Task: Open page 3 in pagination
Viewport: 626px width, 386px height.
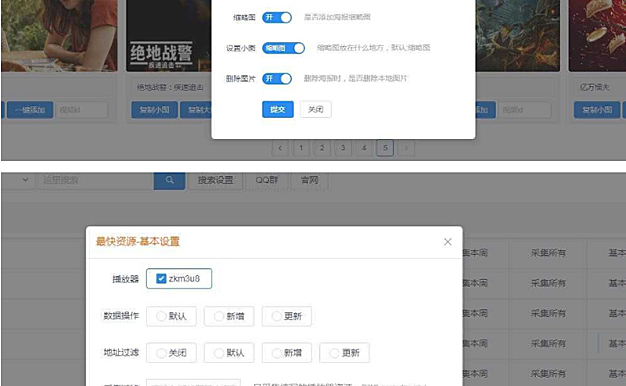Action: pyautogui.click(x=343, y=148)
